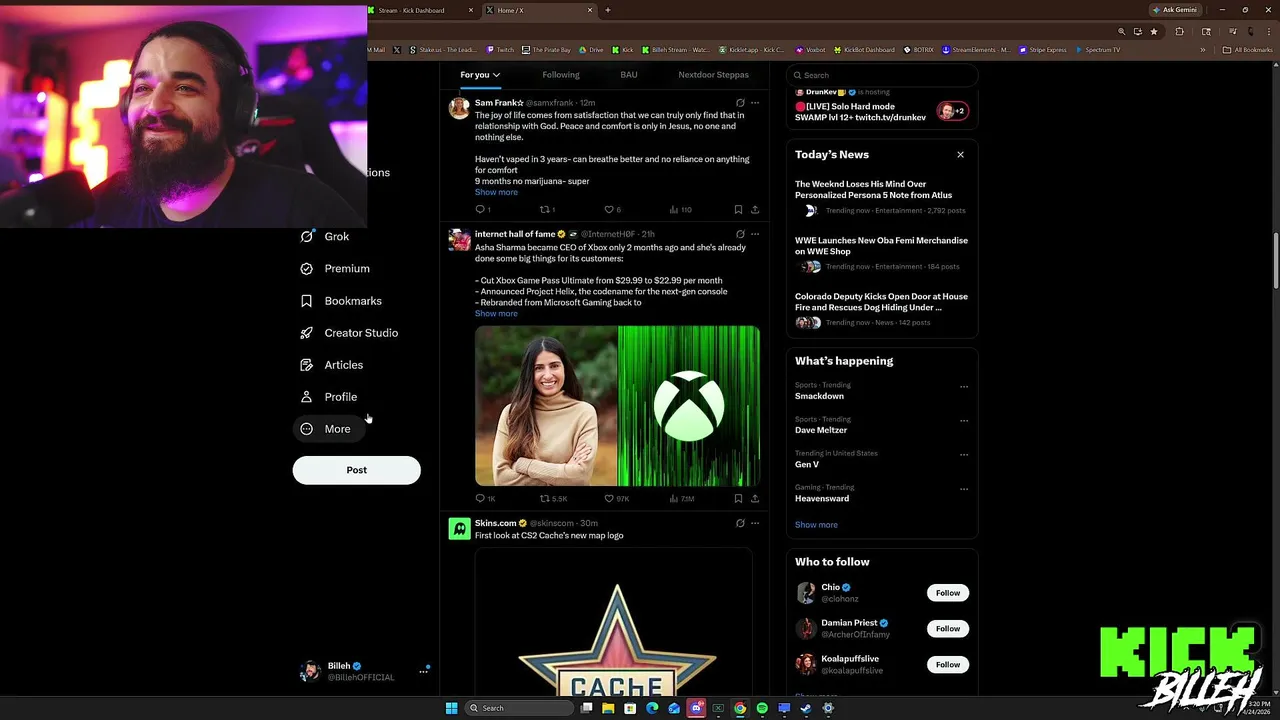Screen dimensions: 1280x720
Task: Open Steam from the taskbar
Action: (806, 708)
